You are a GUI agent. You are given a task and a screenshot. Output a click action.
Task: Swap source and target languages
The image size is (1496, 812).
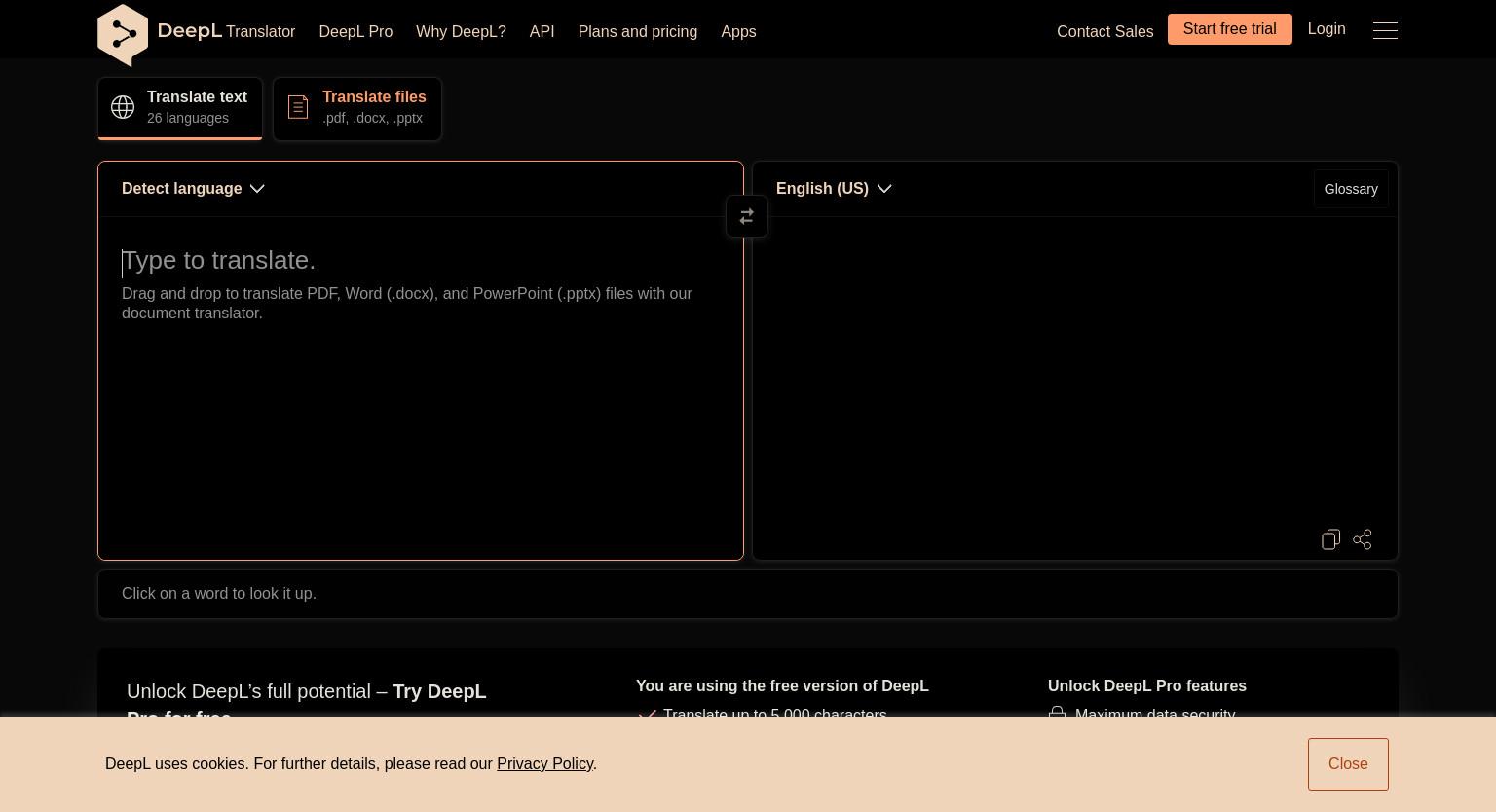click(747, 216)
